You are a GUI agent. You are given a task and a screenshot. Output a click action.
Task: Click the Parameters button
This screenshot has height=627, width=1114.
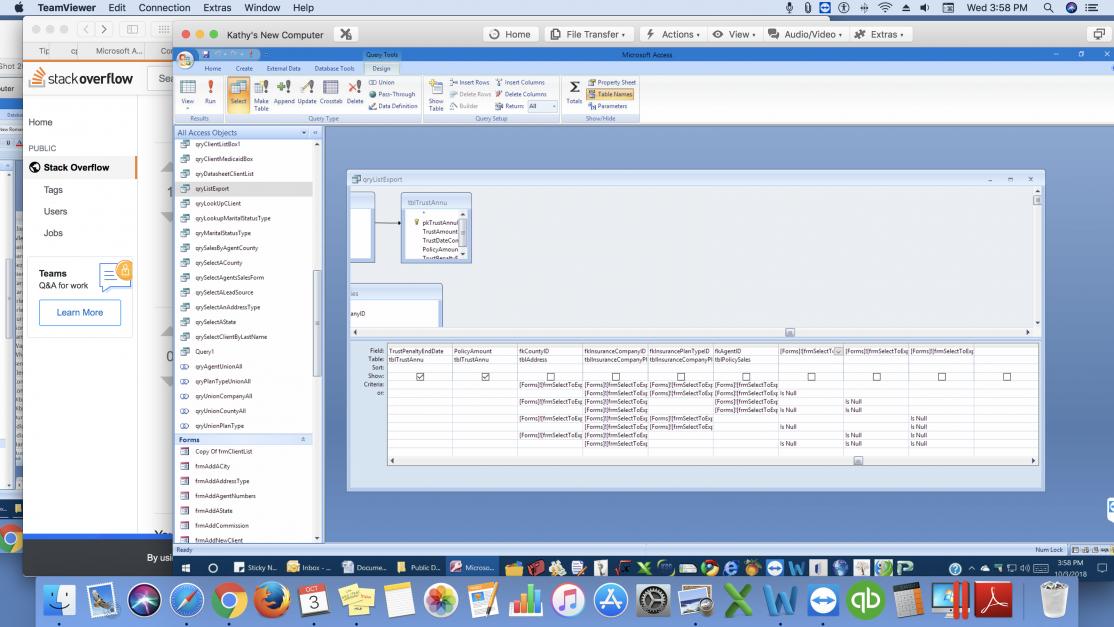(x=608, y=106)
